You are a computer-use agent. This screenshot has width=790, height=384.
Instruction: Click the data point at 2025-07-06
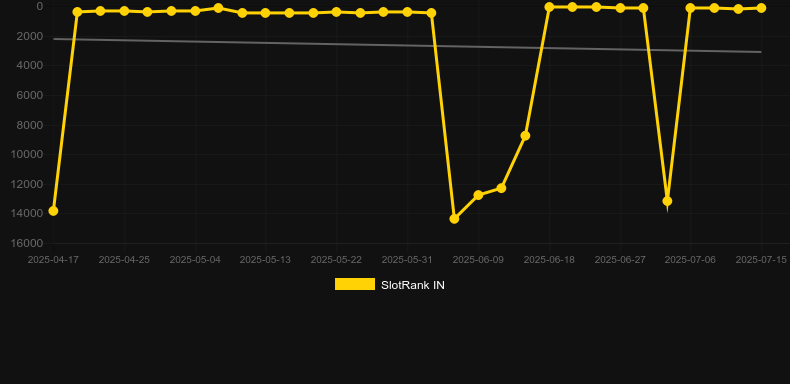click(x=690, y=8)
